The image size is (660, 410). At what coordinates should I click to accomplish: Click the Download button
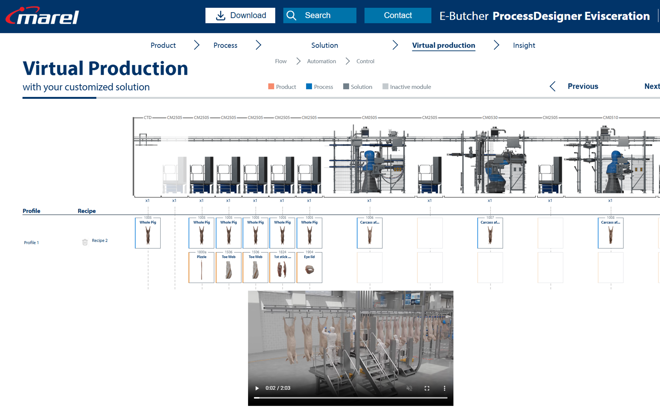pyautogui.click(x=240, y=15)
